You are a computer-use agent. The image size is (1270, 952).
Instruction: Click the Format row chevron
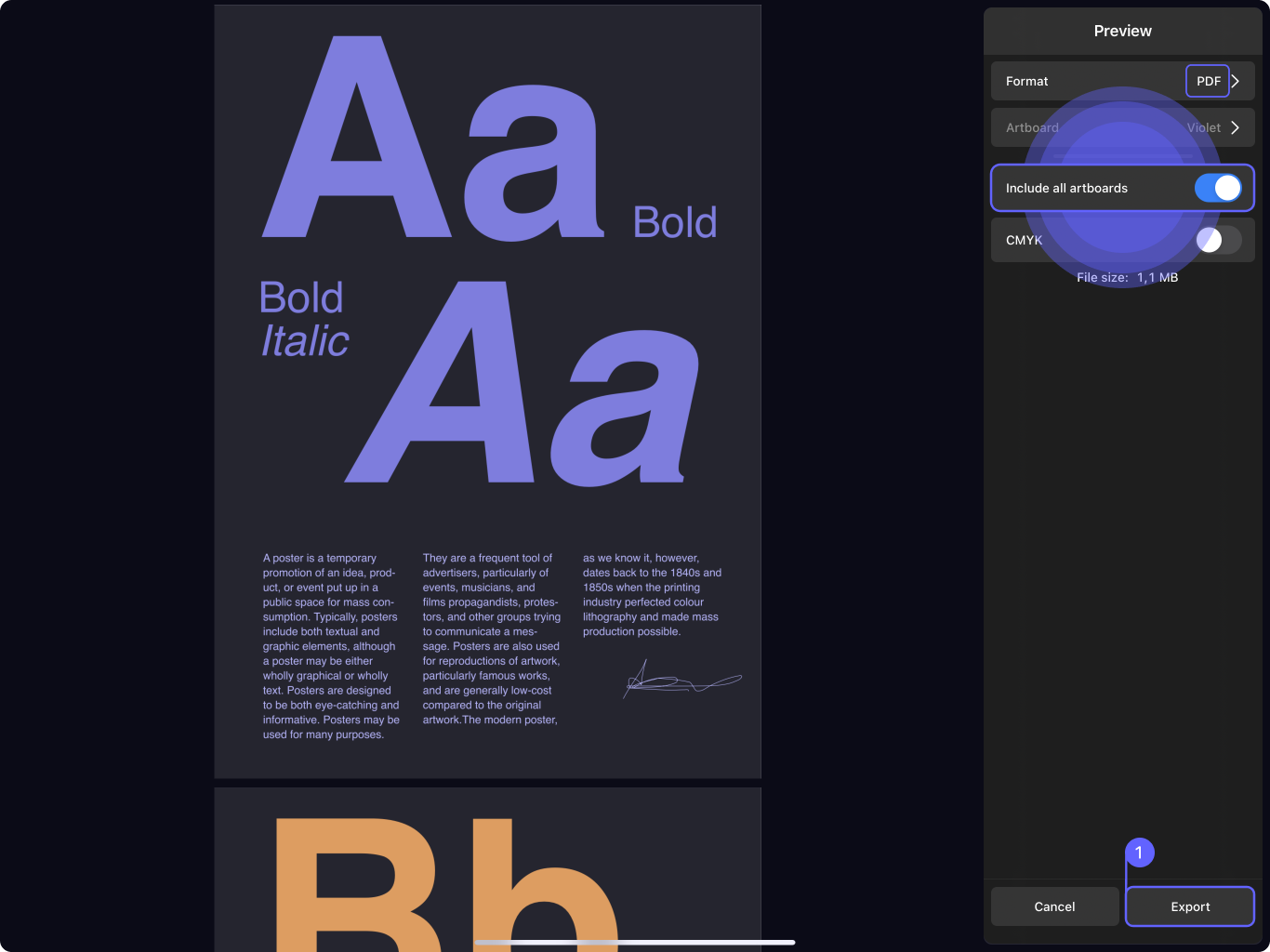tap(1236, 81)
